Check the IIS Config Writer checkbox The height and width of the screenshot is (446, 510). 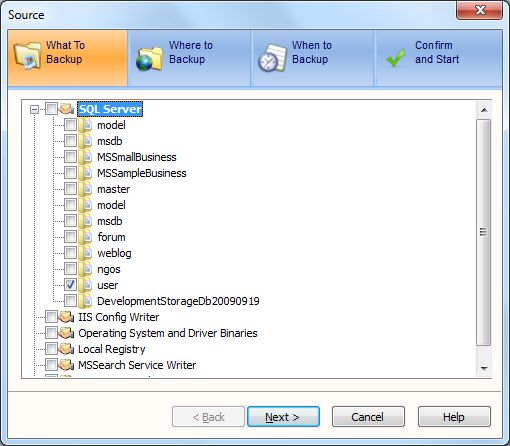51,317
